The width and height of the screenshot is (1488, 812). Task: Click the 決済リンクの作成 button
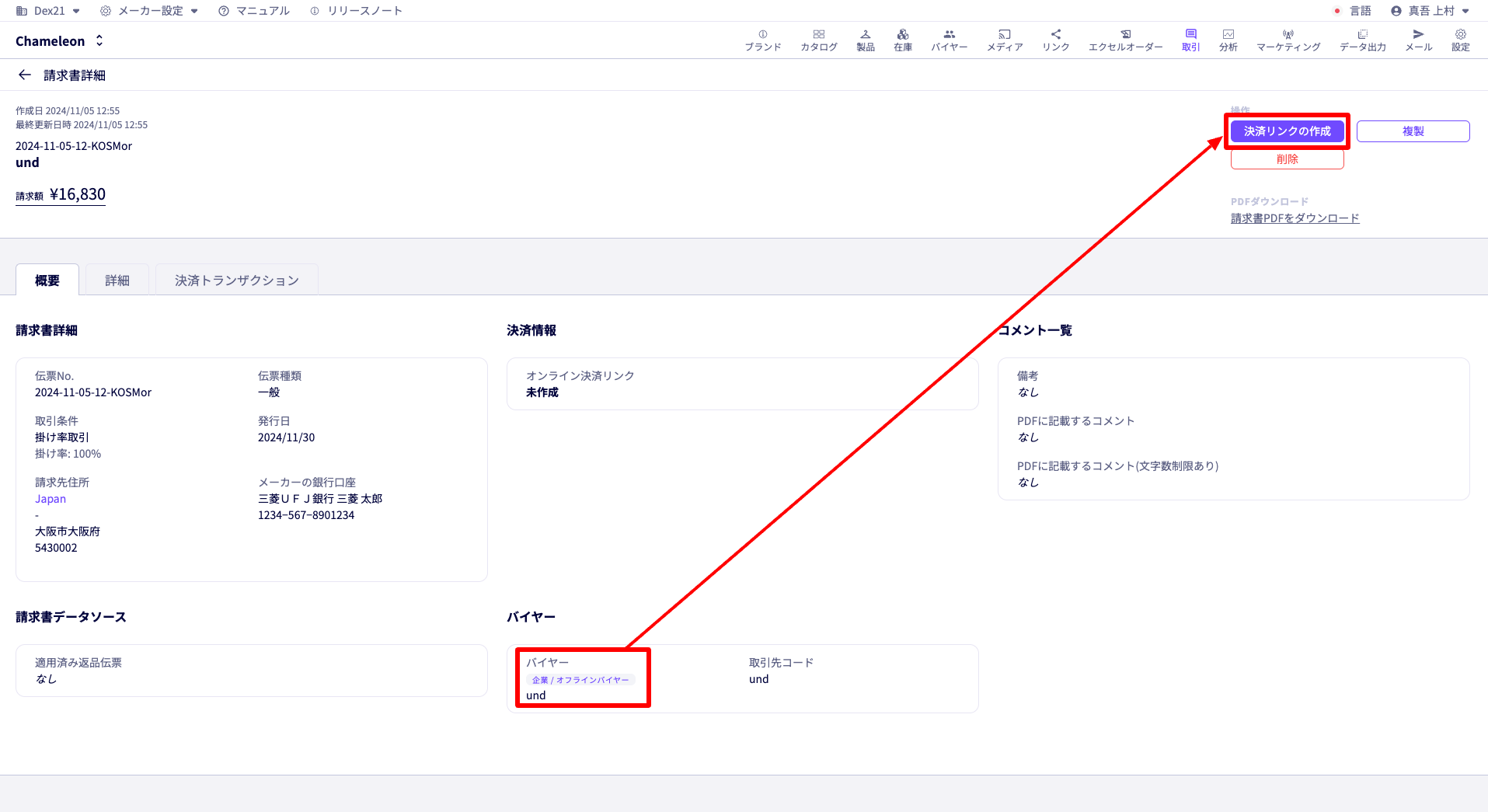[1287, 131]
